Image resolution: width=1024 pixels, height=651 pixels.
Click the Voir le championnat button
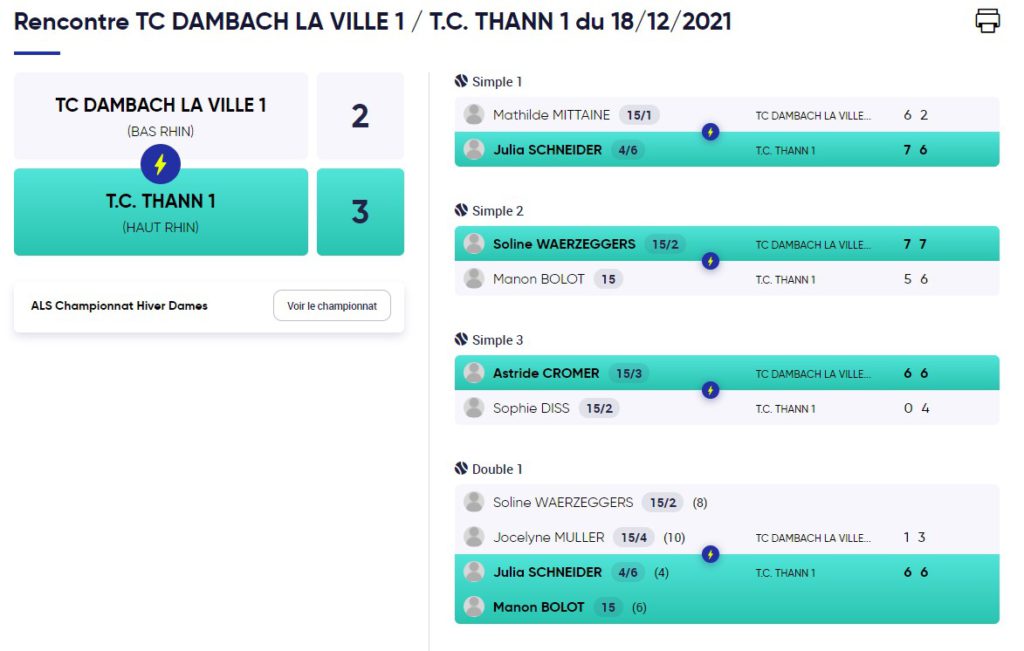click(332, 306)
